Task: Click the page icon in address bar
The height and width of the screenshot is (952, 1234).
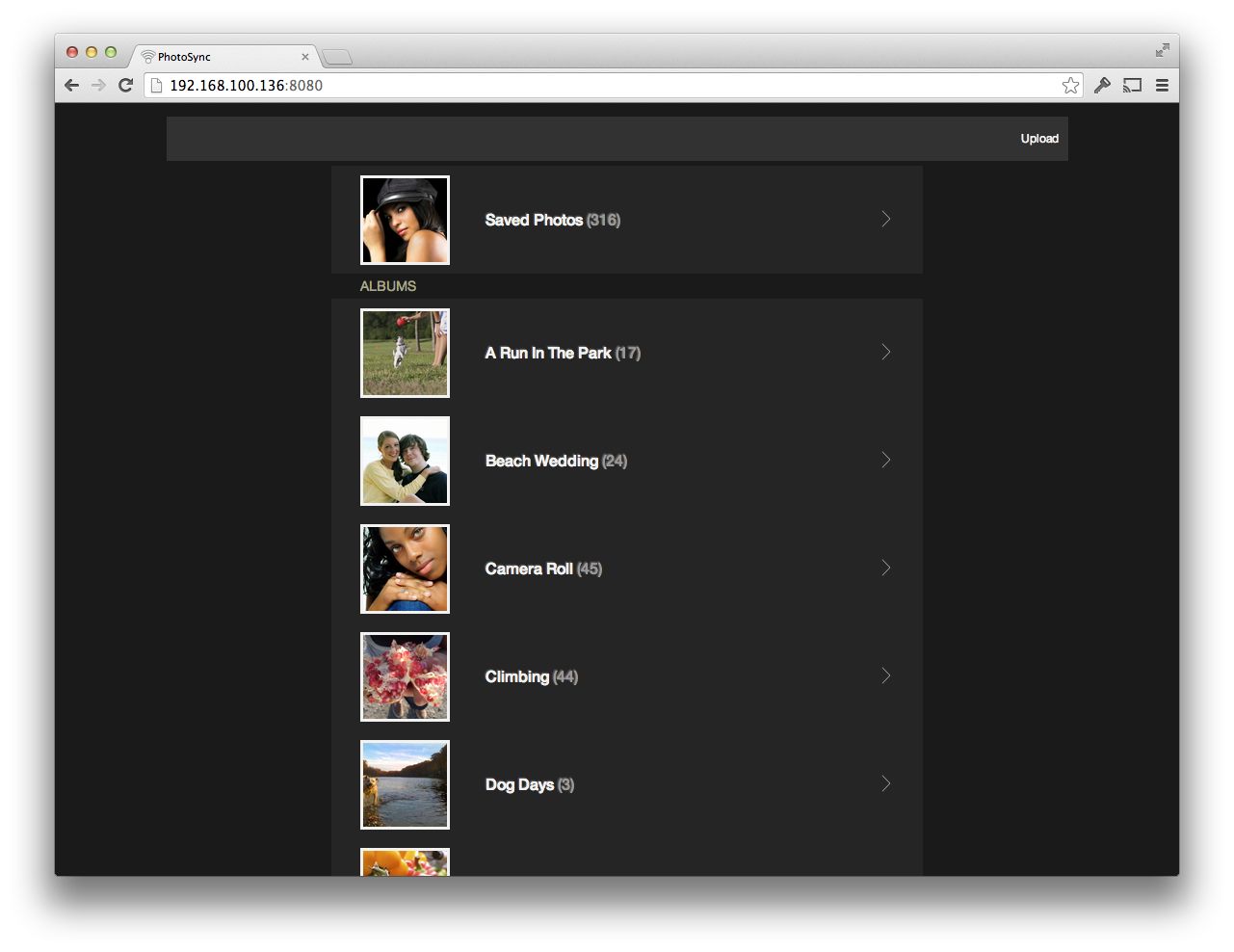Action: click(157, 86)
